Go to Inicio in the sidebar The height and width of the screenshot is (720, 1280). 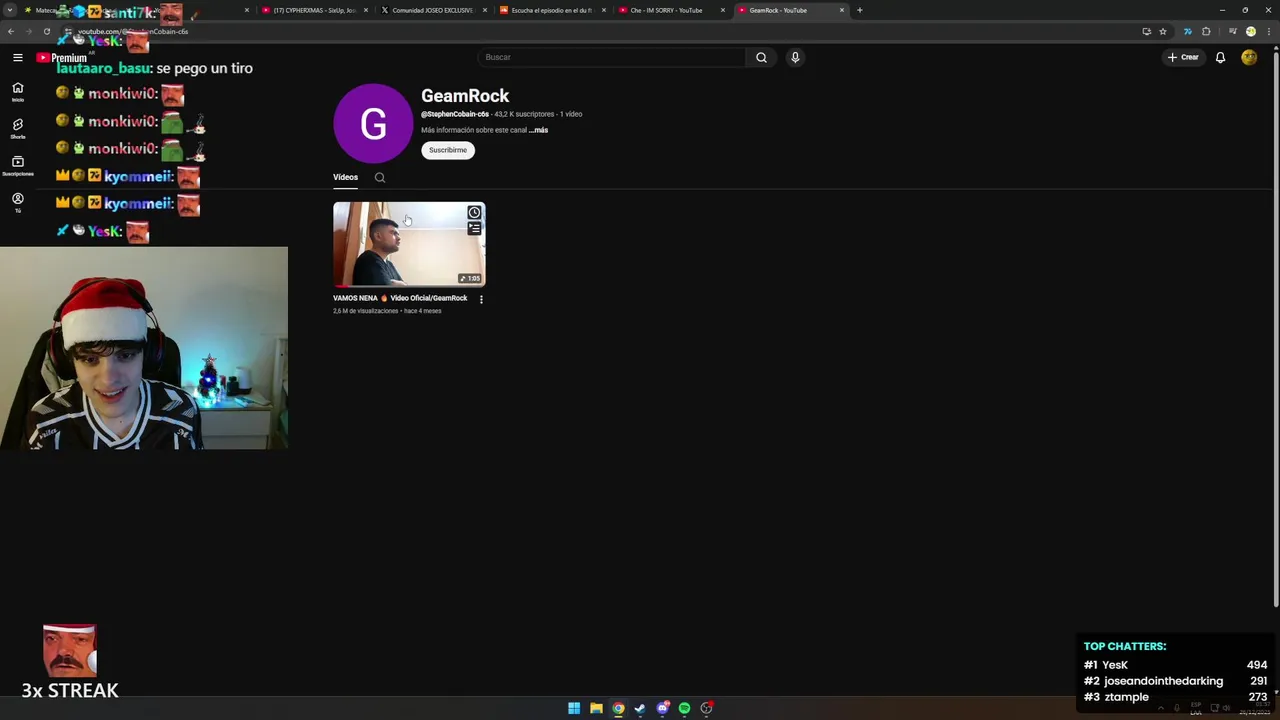[x=17, y=91]
